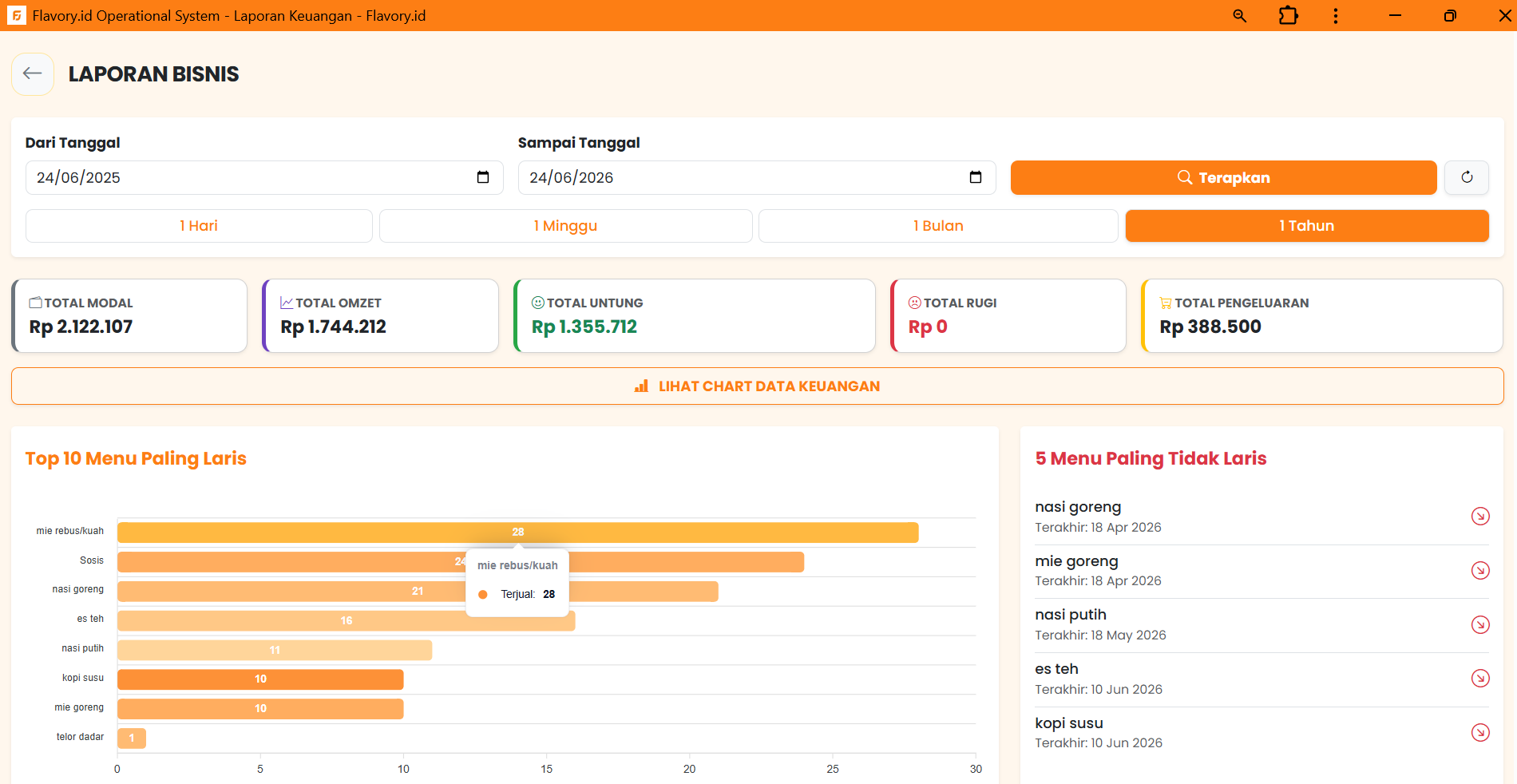Click the zoom magnifier icon in title bar
1517x784 pixels.
point(1240,16)
